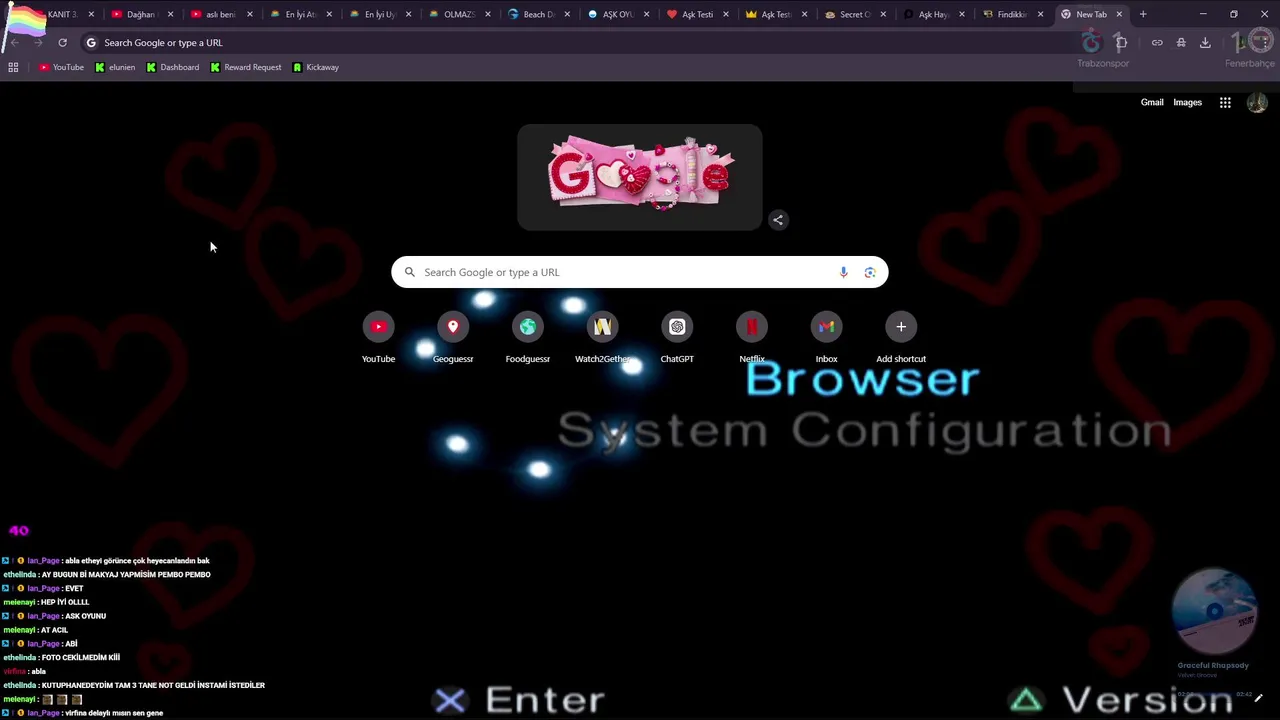Switch to the aslı beni YouTube tab

[221, 14]
